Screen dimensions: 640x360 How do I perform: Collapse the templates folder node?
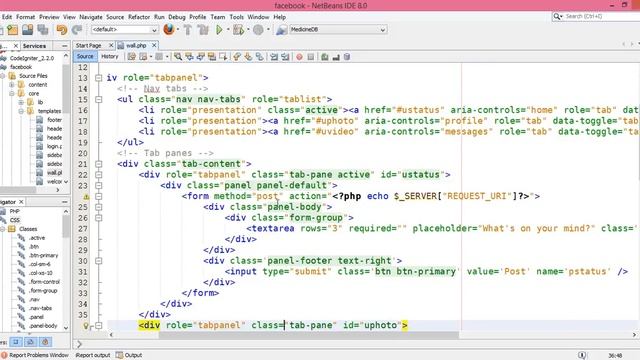[21, 111]
